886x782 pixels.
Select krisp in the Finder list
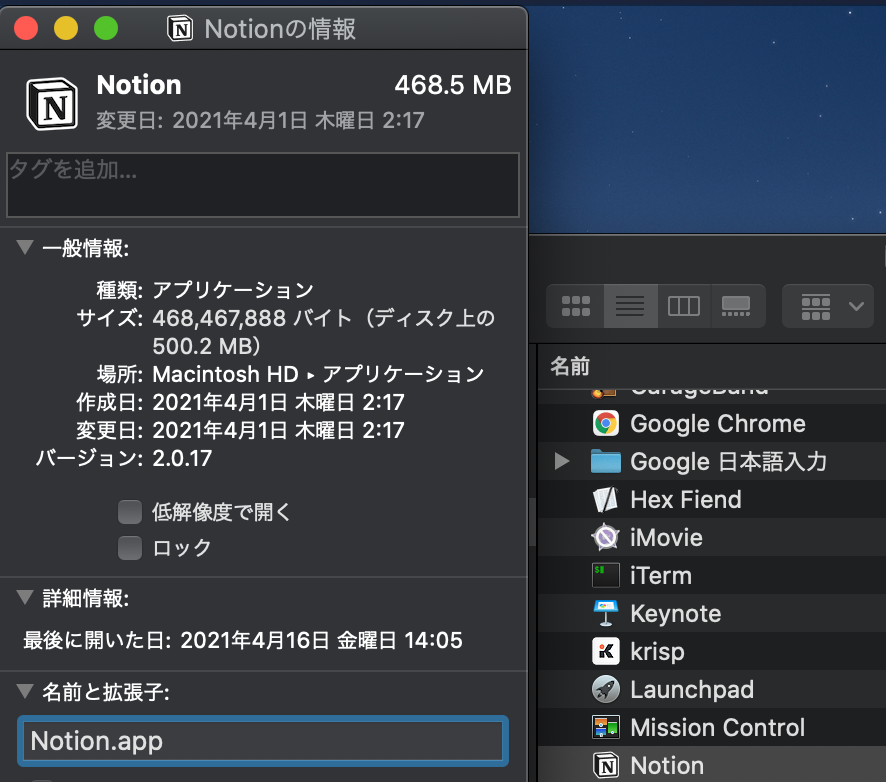click(x=657, y=651)
